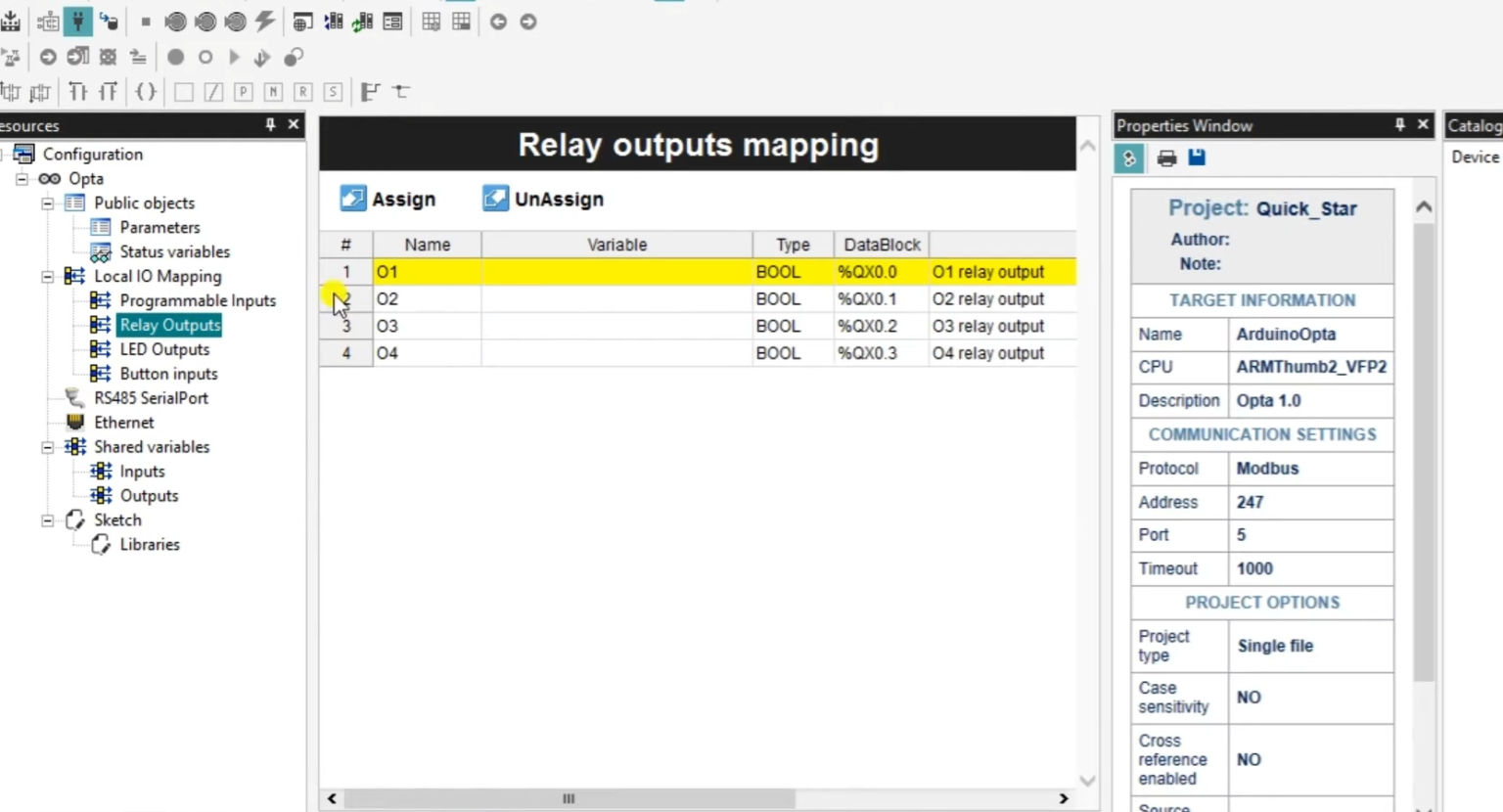This screenshot has height=812, width=1503.
Task: Collapse the Shared variables node
Action: 47,446
